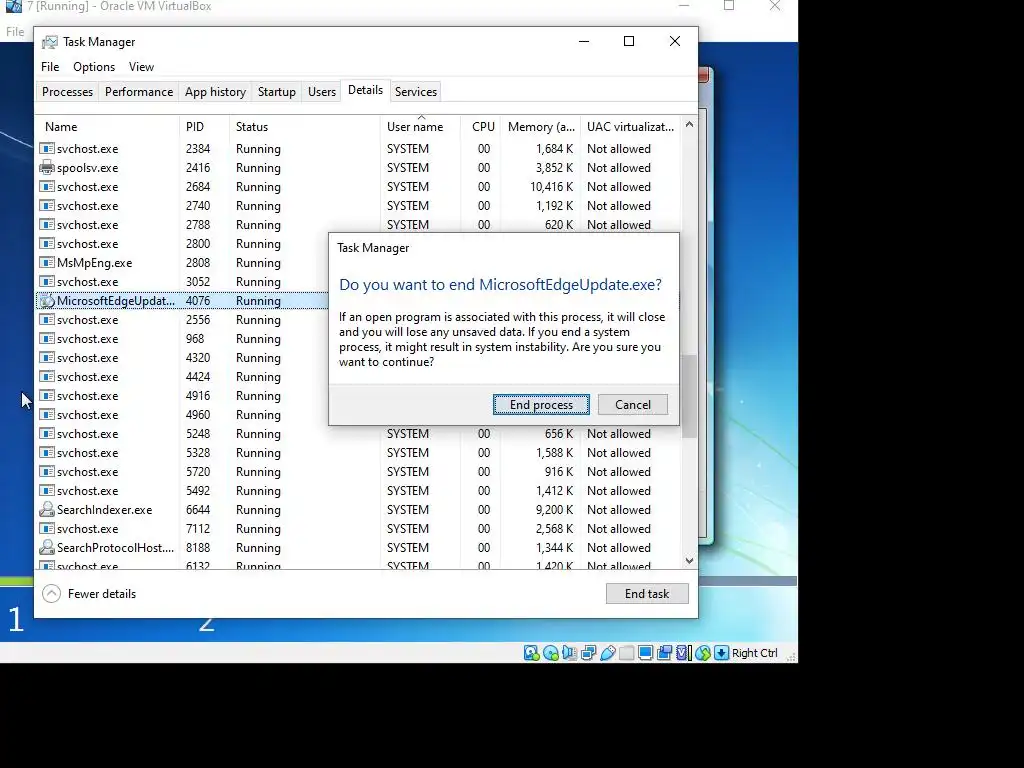Switch to the Processes tab
1024x768 pixels.
click(x=67, y=91)
